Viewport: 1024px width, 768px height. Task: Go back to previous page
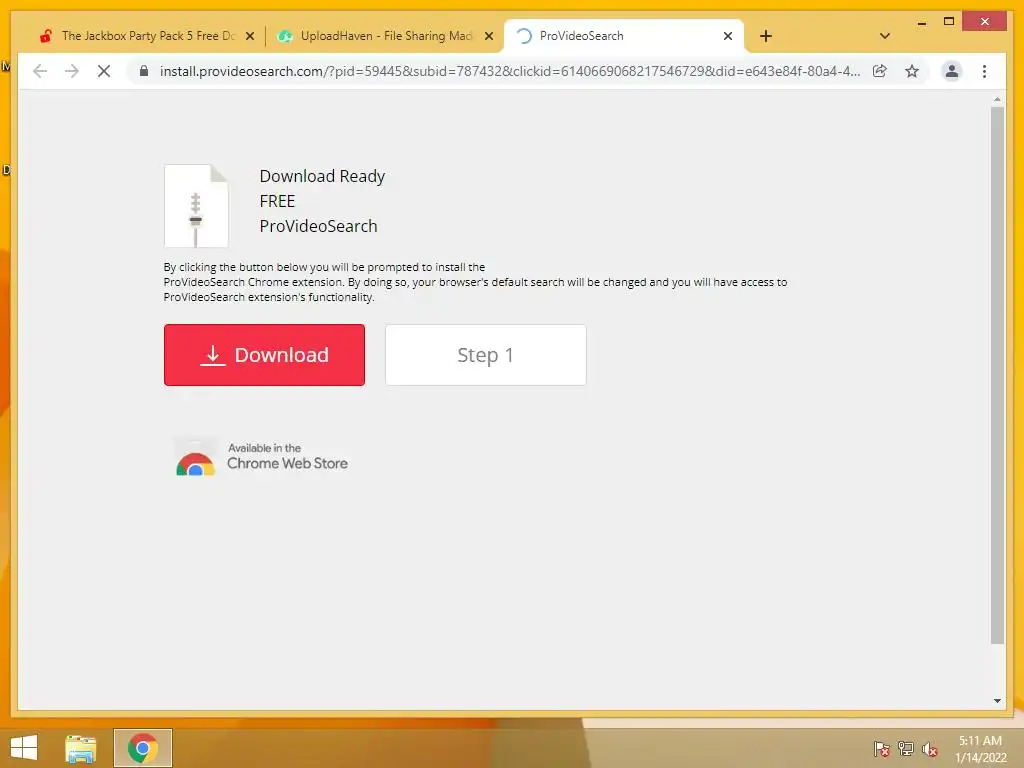point(40,71)
